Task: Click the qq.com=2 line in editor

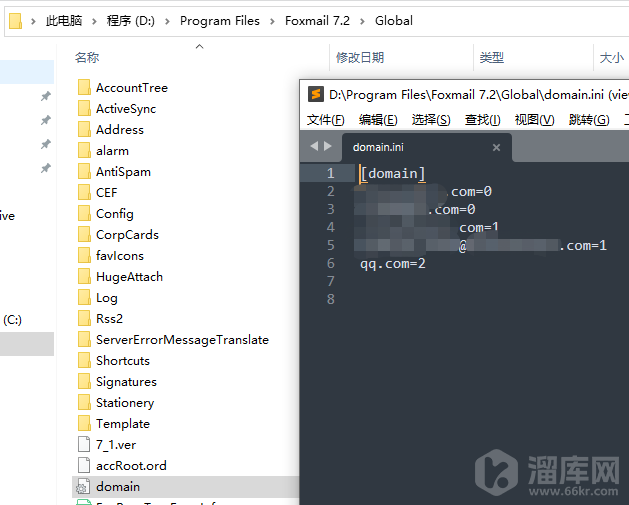Action: pos(393,264)
